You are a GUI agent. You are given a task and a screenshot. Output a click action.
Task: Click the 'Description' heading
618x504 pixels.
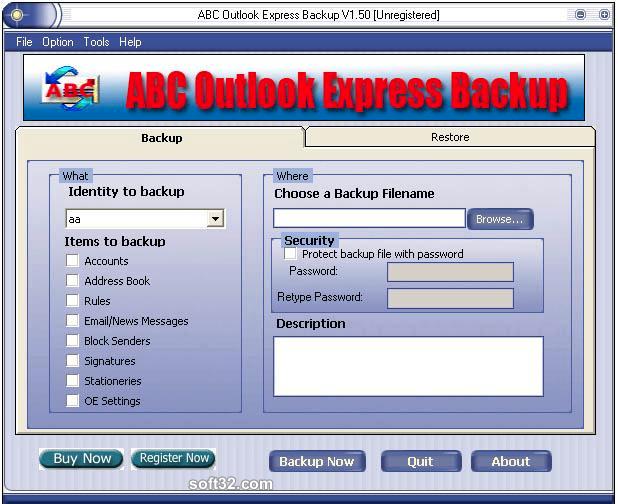pyautogui.click(x=311, y=324)
